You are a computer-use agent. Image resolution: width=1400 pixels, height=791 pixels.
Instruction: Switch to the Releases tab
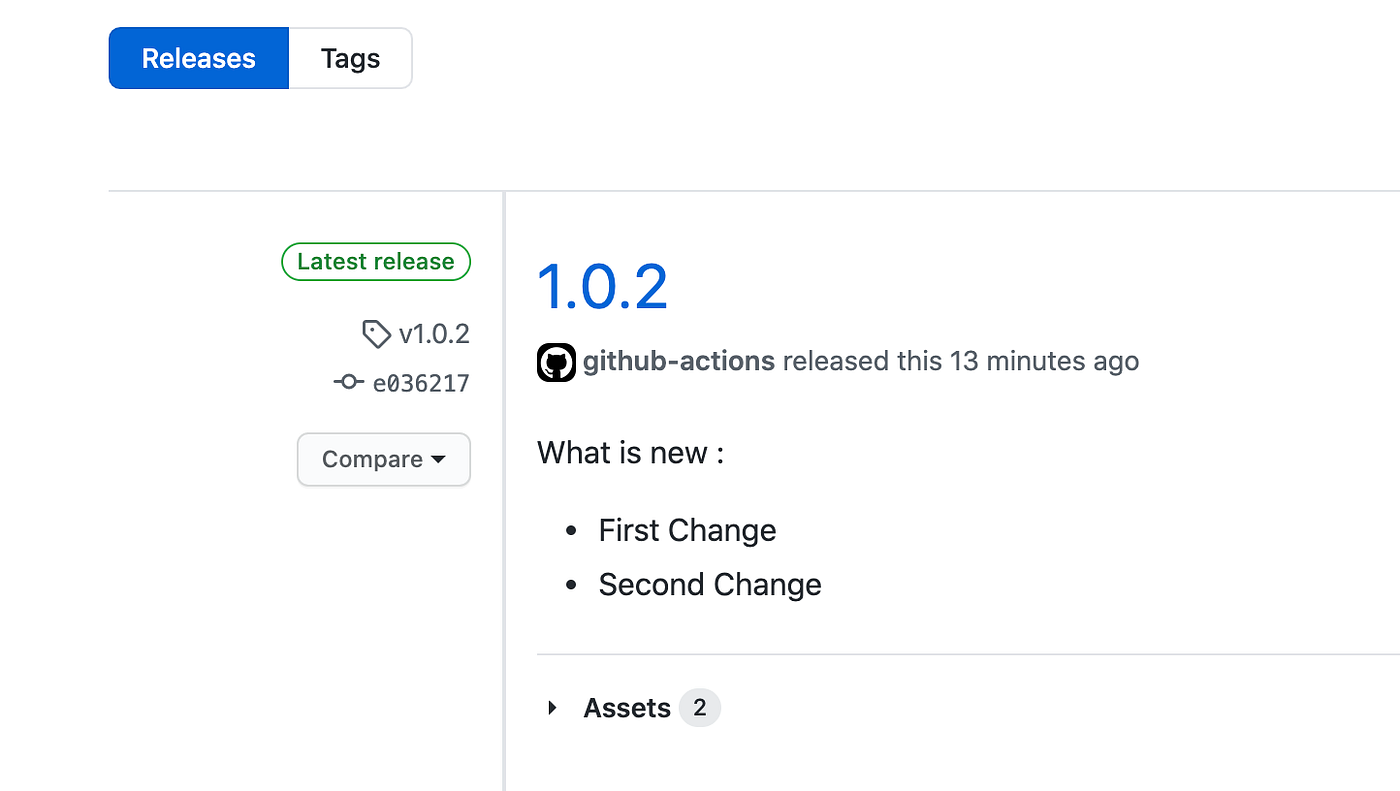[x=198, y=58]
